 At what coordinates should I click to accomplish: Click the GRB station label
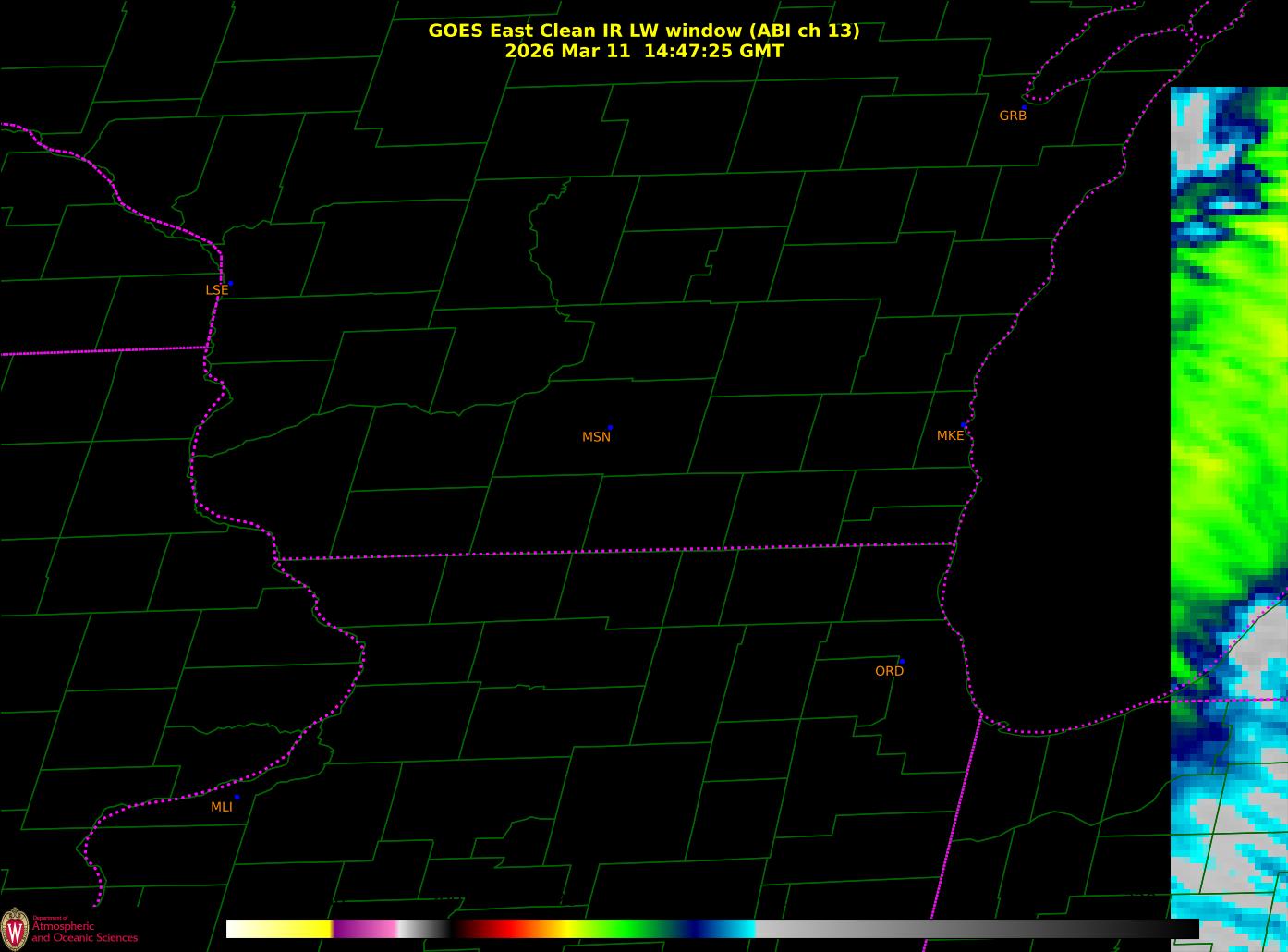point(1013,116)
